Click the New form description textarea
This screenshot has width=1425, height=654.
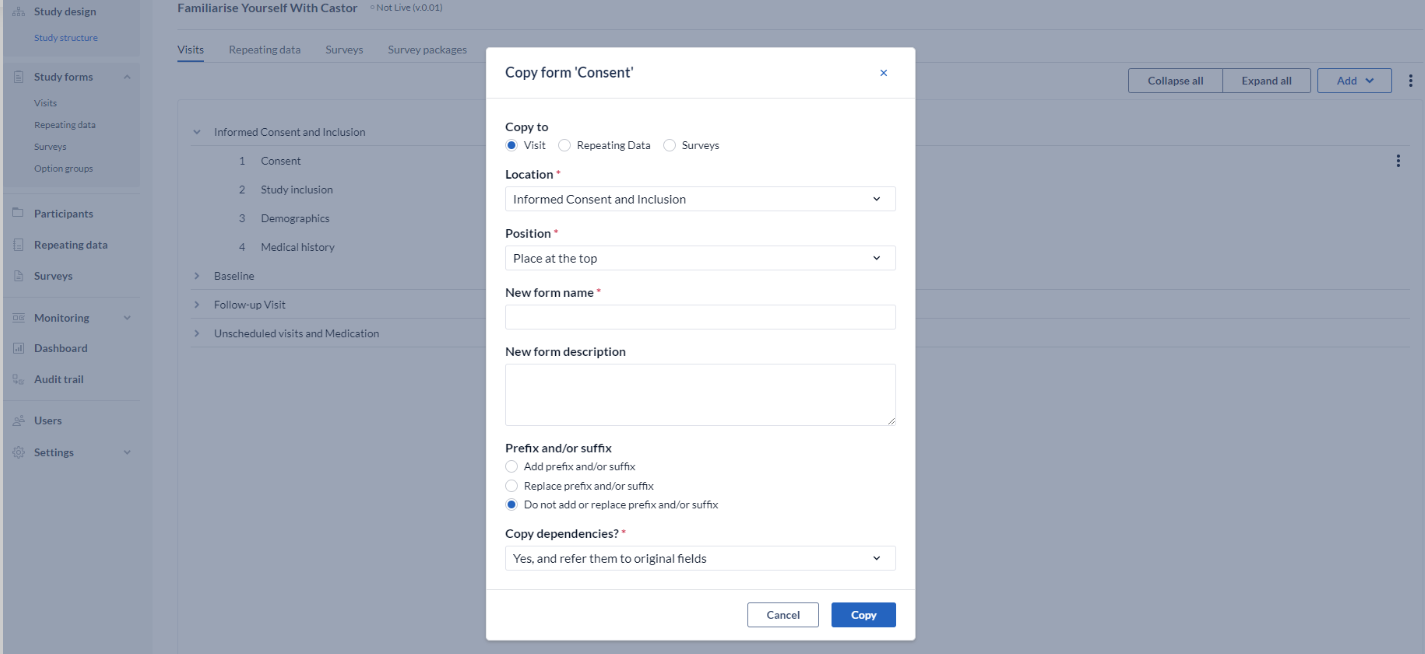(x=700, y=395)
